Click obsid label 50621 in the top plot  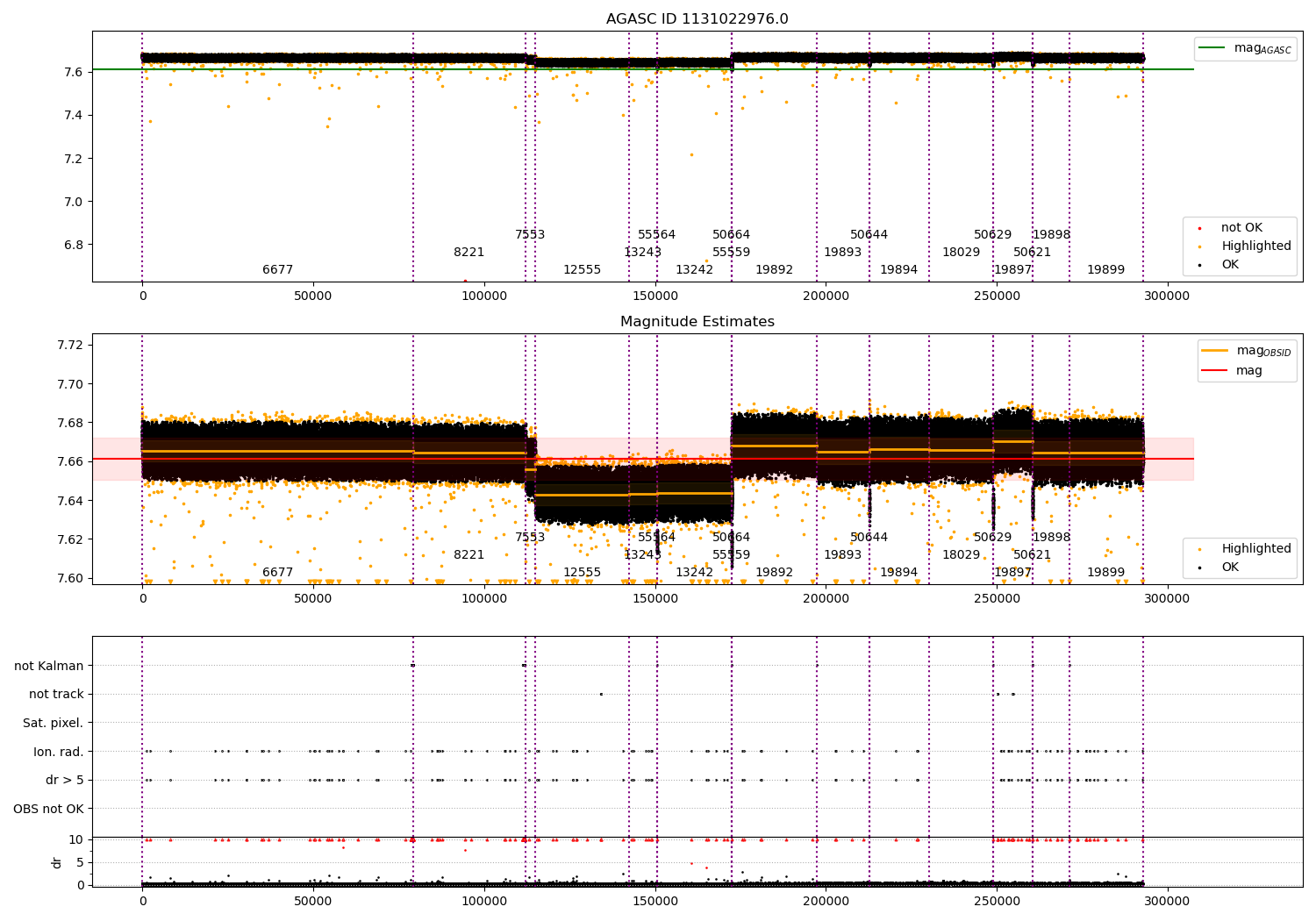pyautogui.click(x=1033, y=253)
